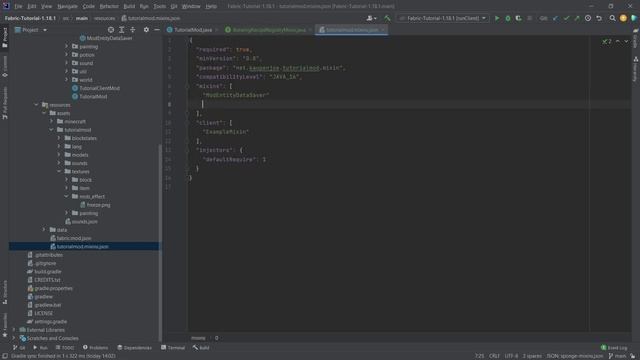Select build.gradle file in tree
The height and width of the screenshot is (360, 640).
pyautogui.click(x=48, y=271)
